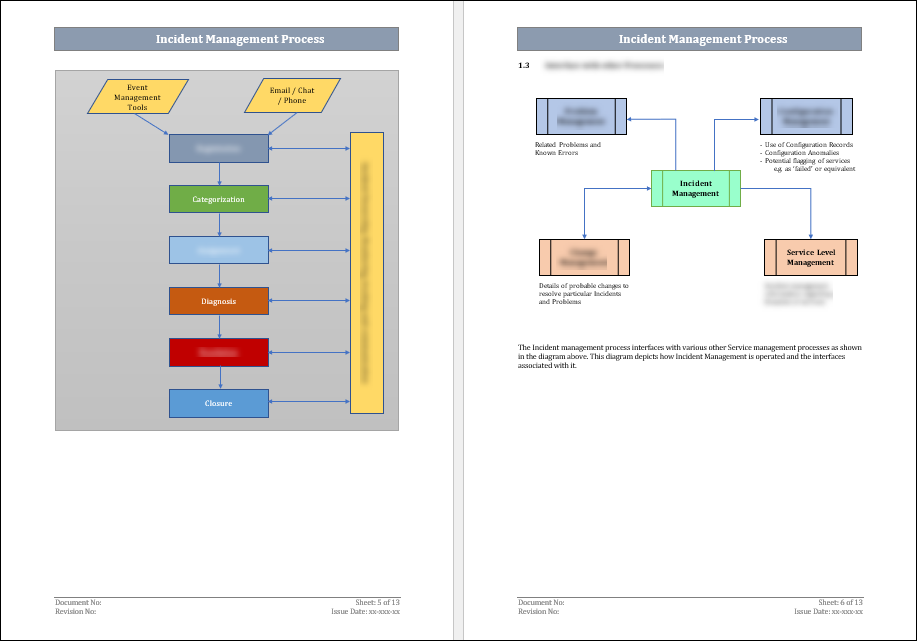Click the tall yellow vertical bar shape
Screen dimensions: 917x641
[x=367, y=273]
